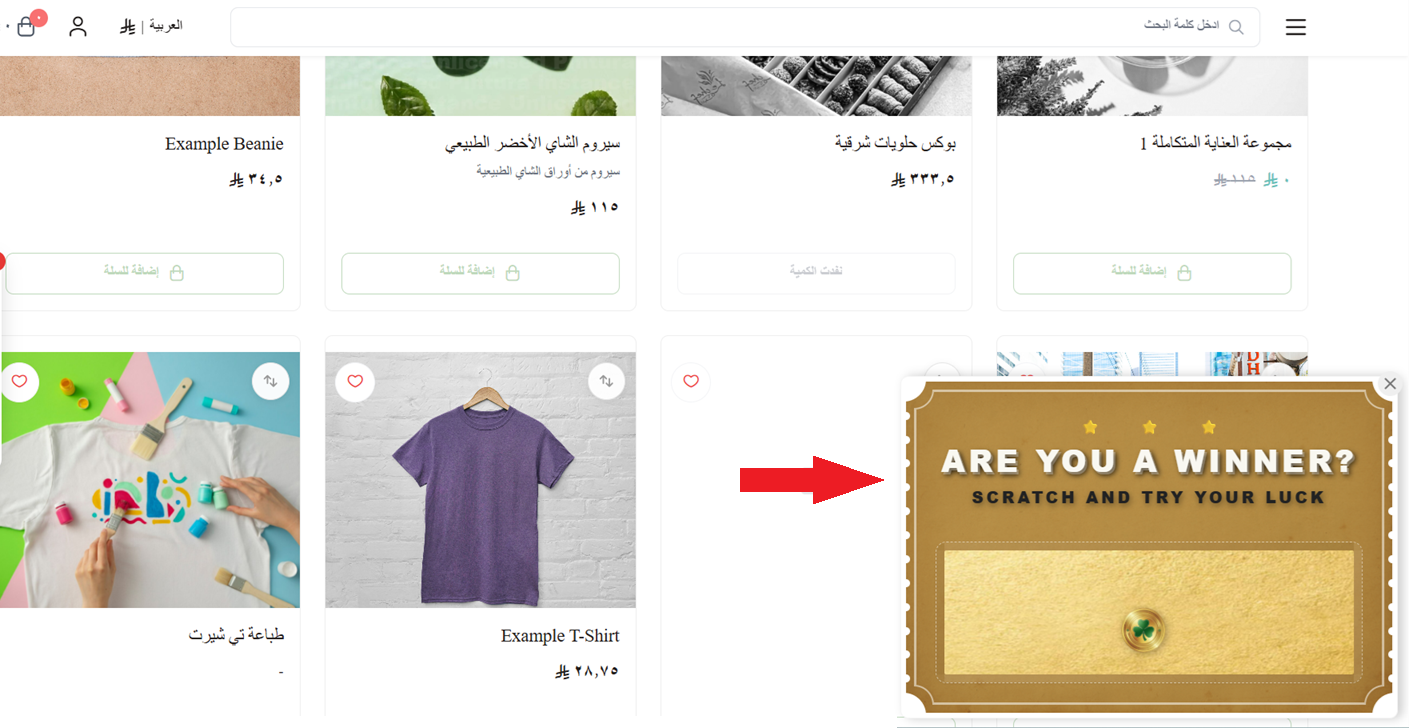
Task: Click the compare arrows icon on طباعة تي شيرت card
Action: pos(271,381)
